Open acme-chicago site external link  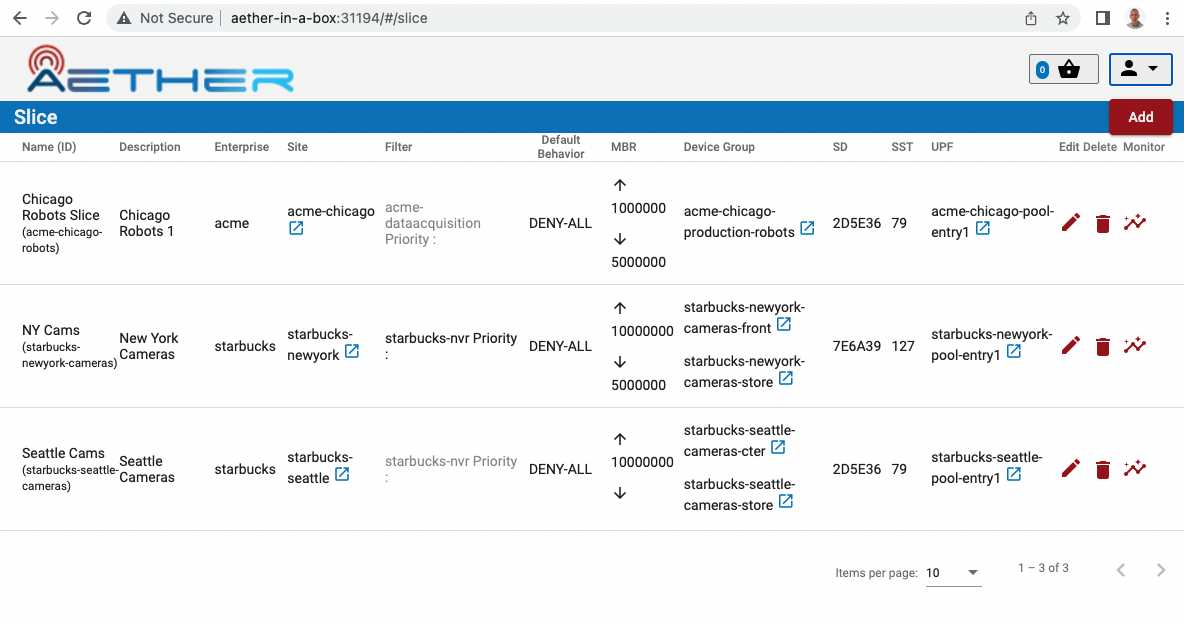coord(297,228)
